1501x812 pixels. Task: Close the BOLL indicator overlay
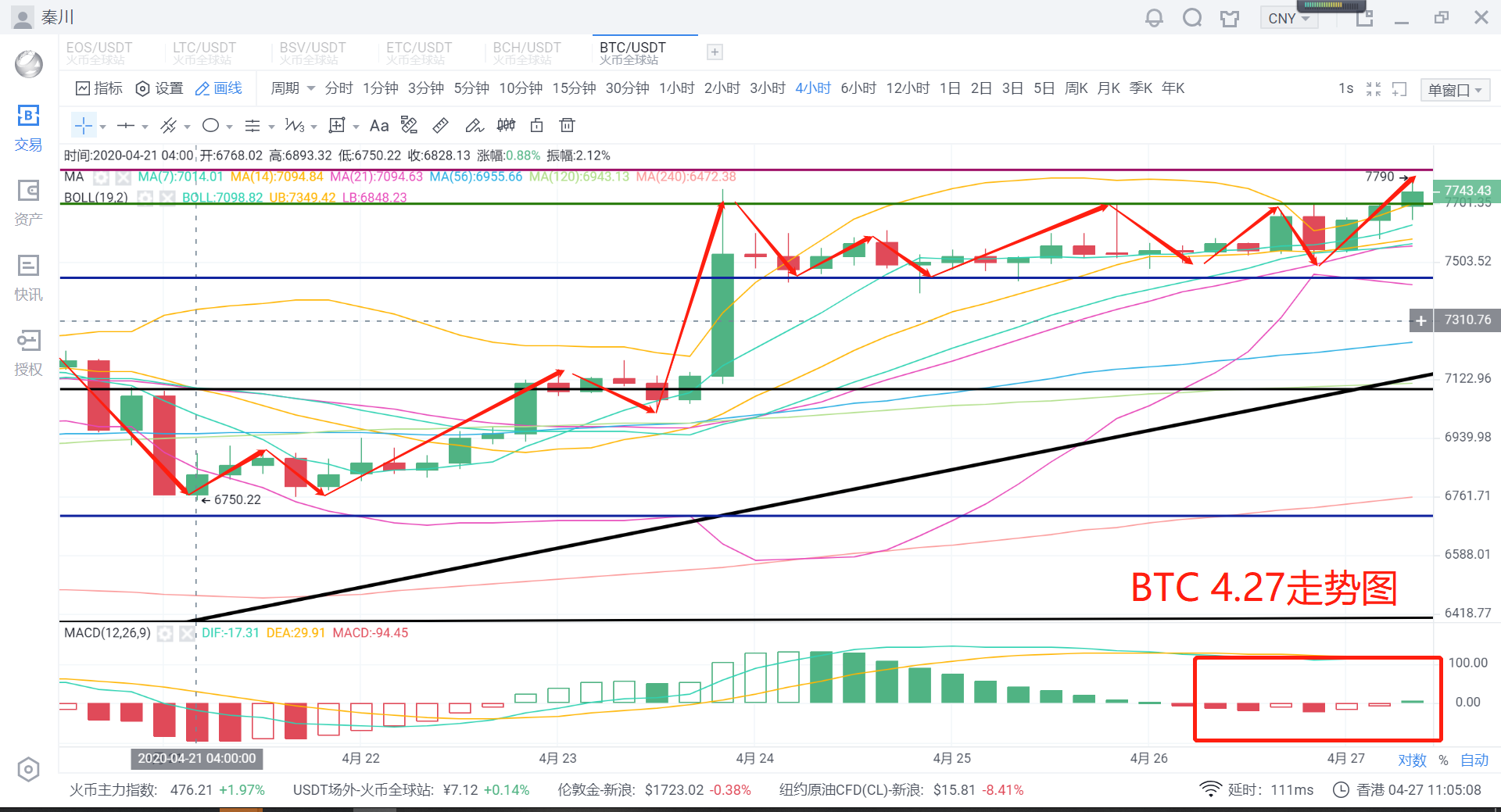pyautogui.click(x=167, y=198)
